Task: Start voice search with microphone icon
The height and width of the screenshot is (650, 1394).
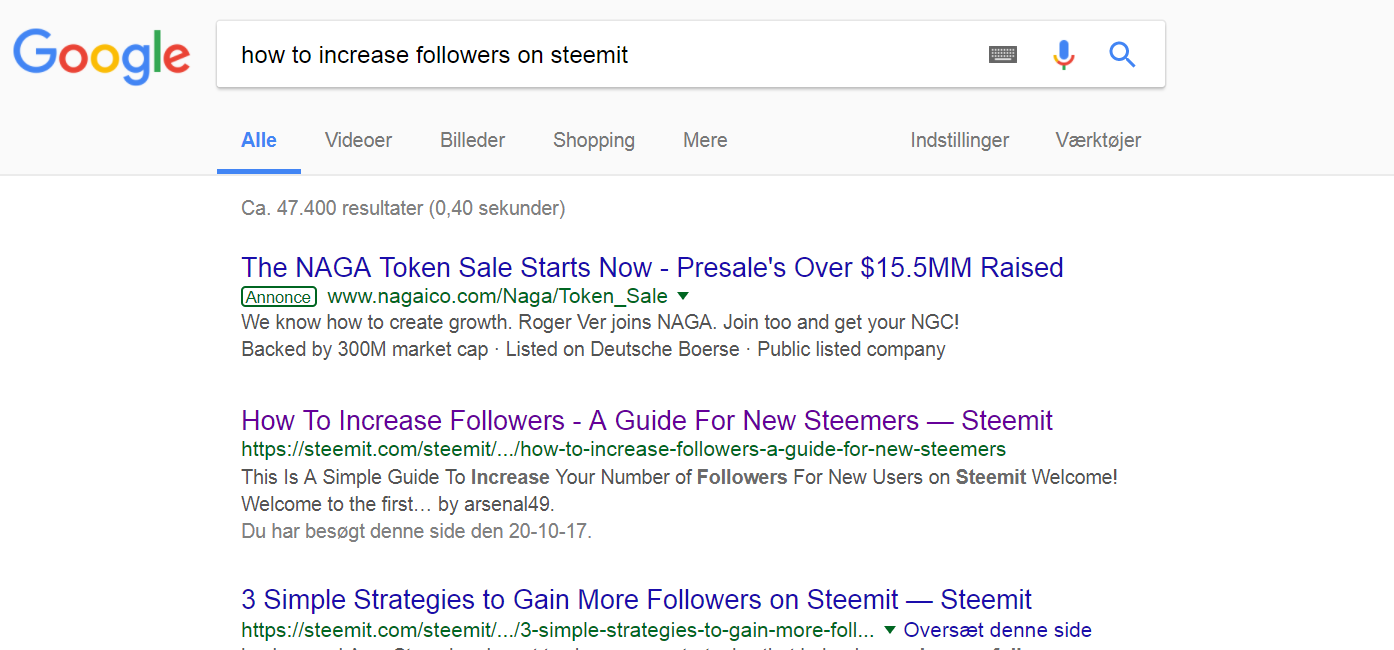Action: click(1064, 55)
